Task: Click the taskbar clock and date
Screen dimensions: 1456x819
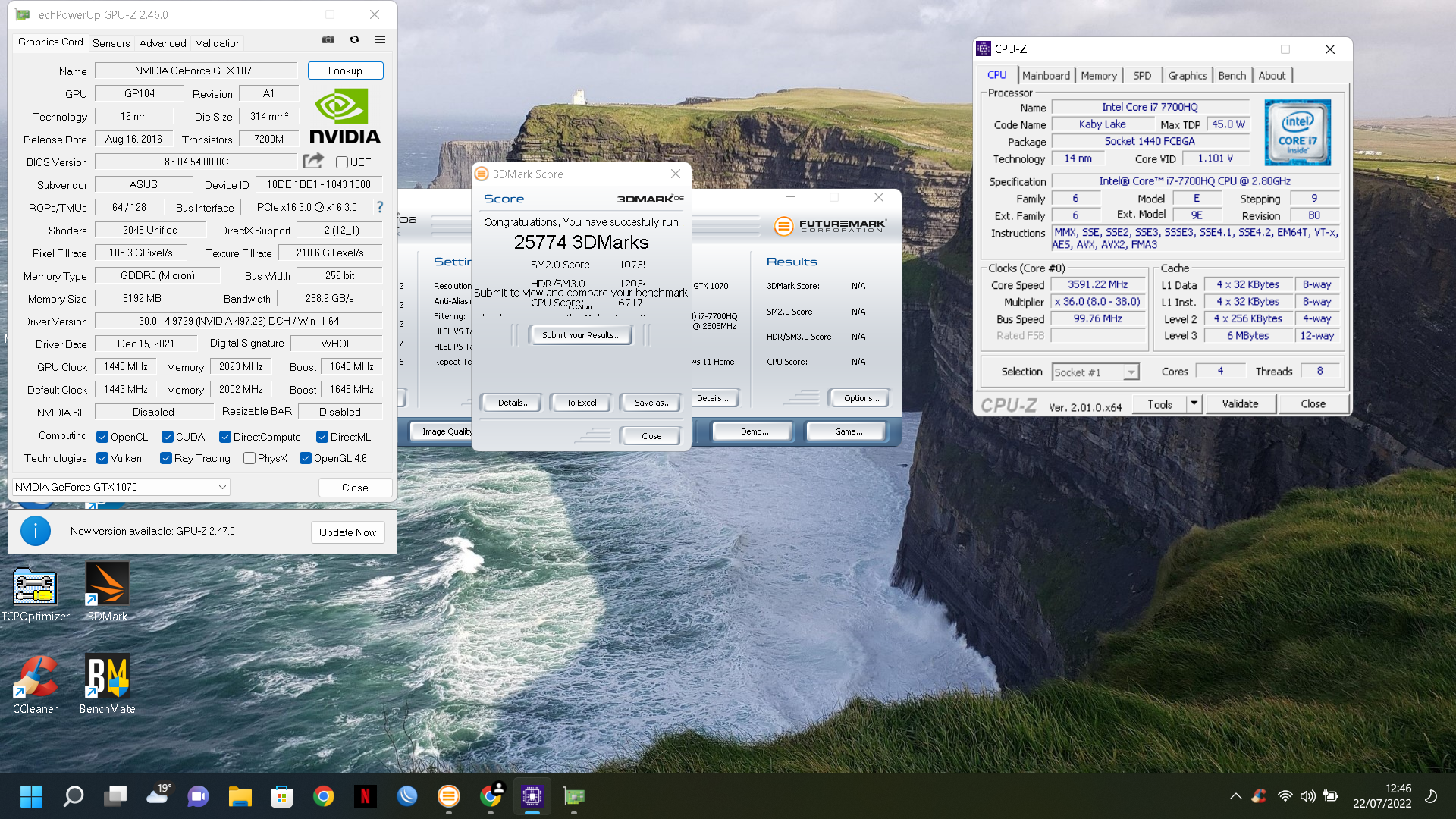Action: (1382, 796)
